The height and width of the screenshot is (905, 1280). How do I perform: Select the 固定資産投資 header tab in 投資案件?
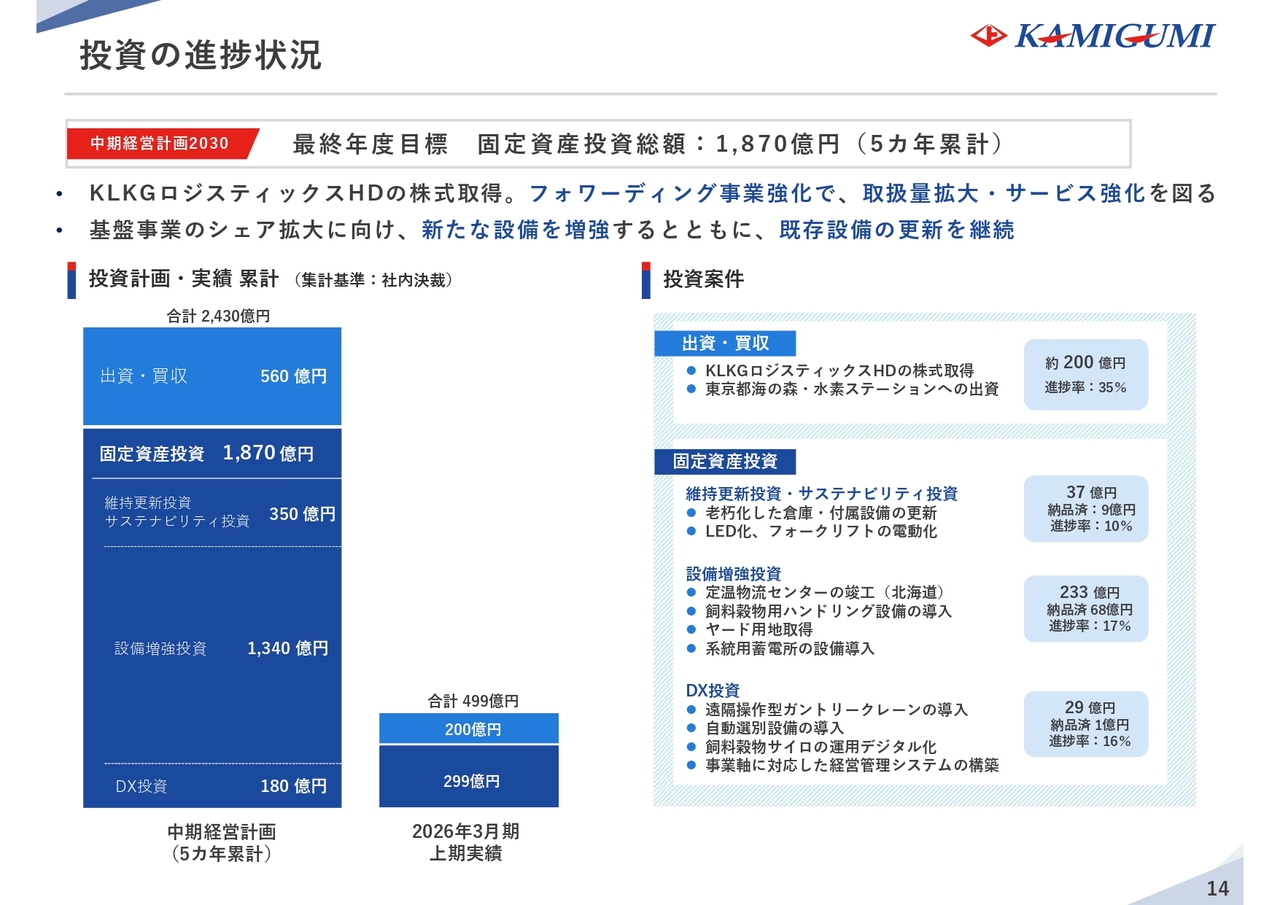[725, 461]
